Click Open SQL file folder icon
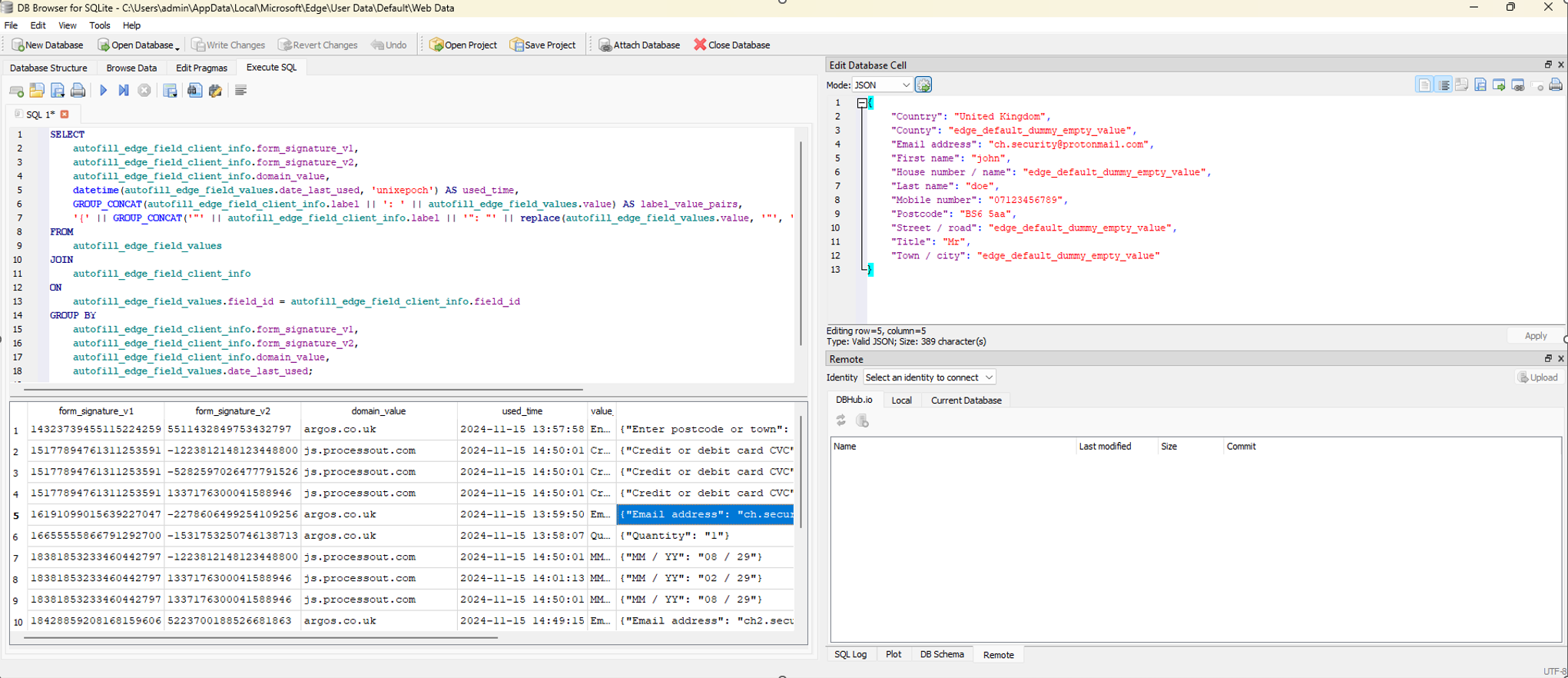Screen dimensions: 1568x678 (x=37, y=91)
